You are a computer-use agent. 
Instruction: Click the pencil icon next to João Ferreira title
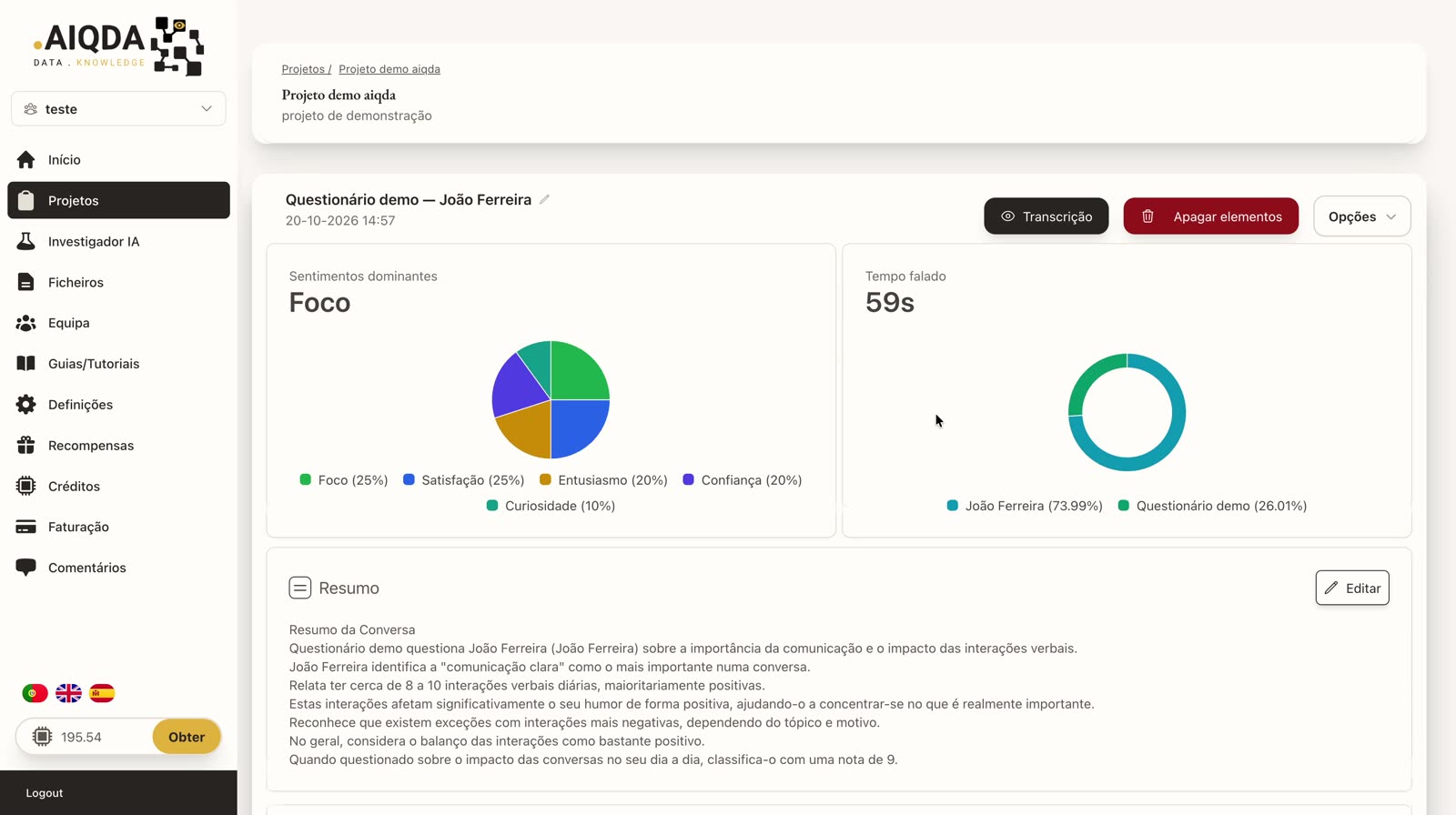[544, 199]
